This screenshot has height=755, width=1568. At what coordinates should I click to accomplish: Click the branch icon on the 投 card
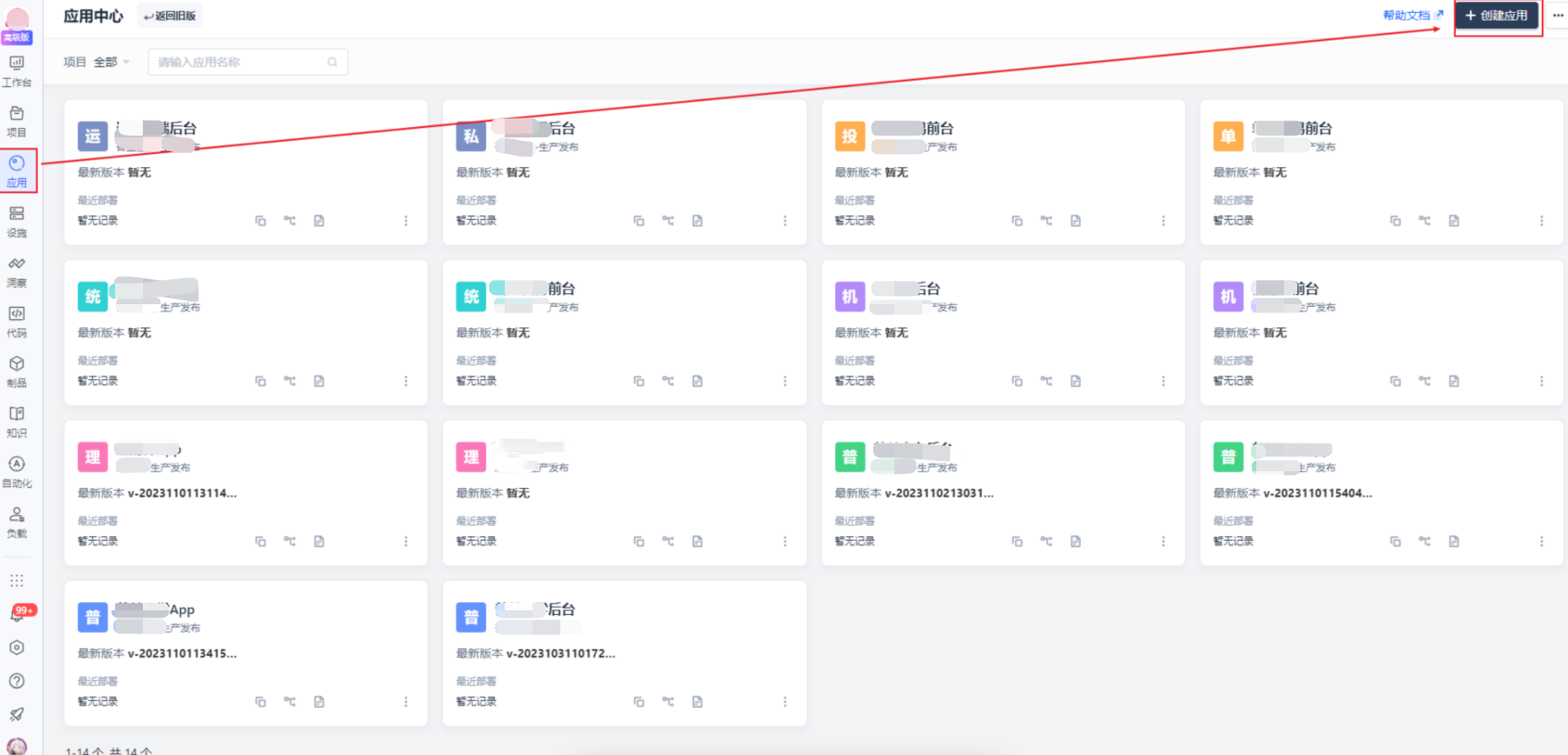pos(1047,221)
